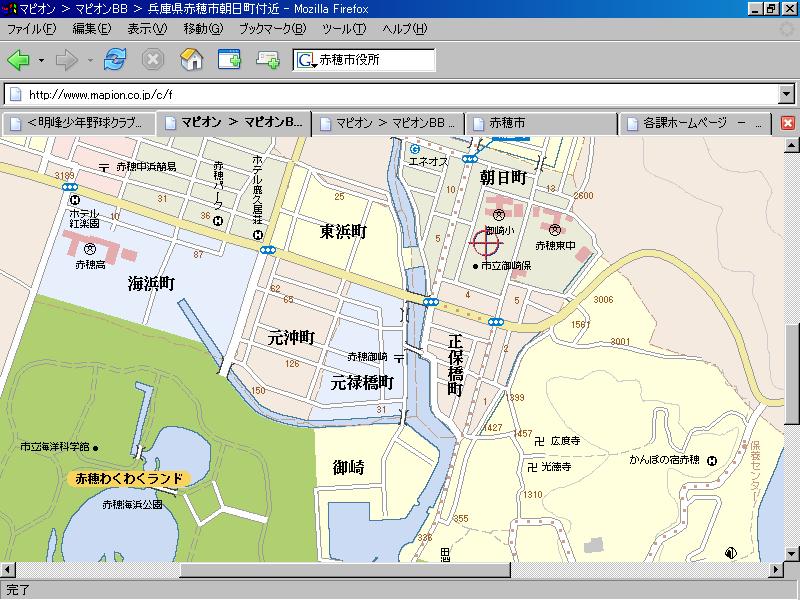Click the horizontal scrollbar right arrow
This screenshot has width=800, height=600.
pos(776,569)
